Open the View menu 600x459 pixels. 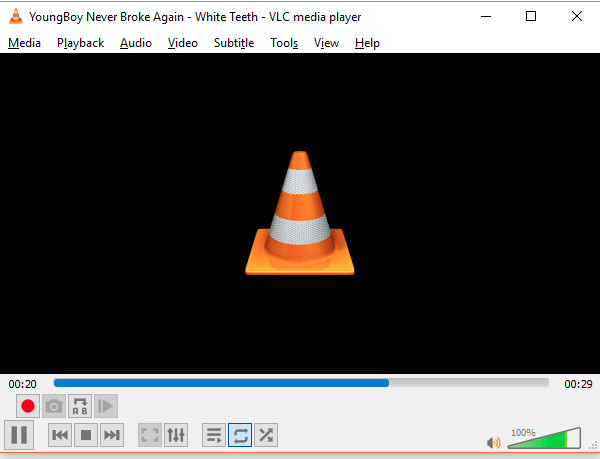[x=326, y=43]
